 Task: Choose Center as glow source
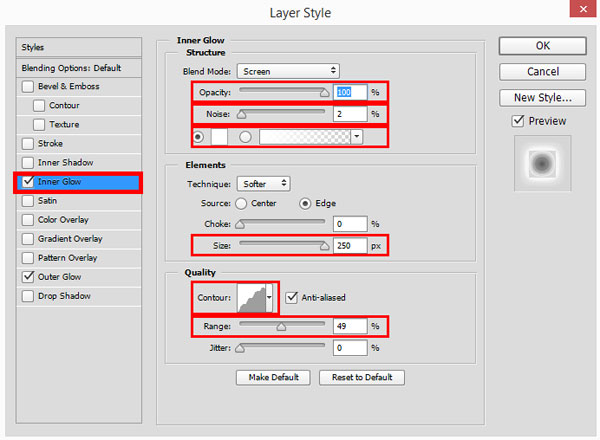click(241, 204)
